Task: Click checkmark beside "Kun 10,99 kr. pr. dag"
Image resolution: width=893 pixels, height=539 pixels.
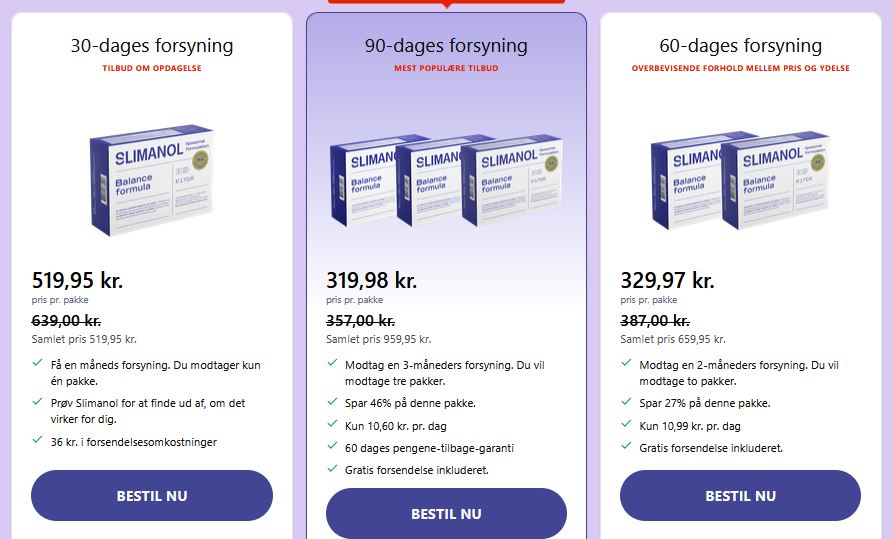Action: click(626, 424)
